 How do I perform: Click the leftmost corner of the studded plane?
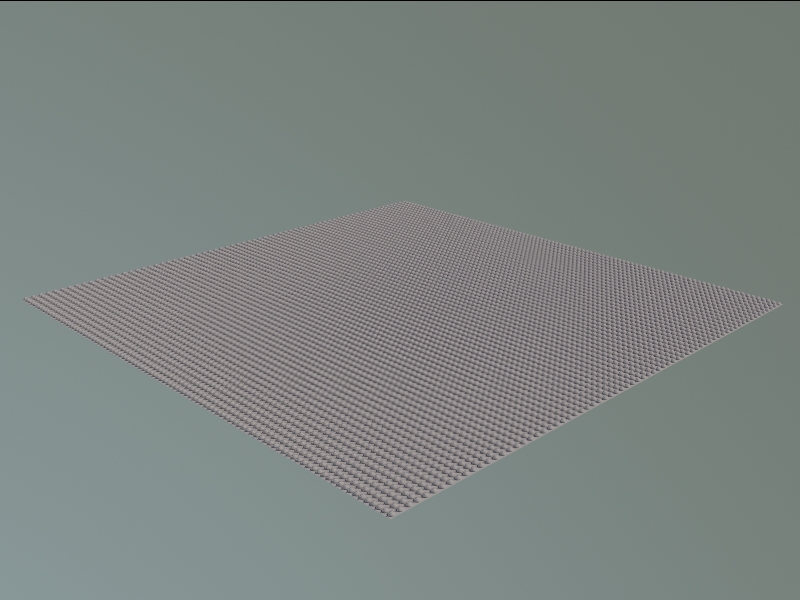click(x=26, y=298)
